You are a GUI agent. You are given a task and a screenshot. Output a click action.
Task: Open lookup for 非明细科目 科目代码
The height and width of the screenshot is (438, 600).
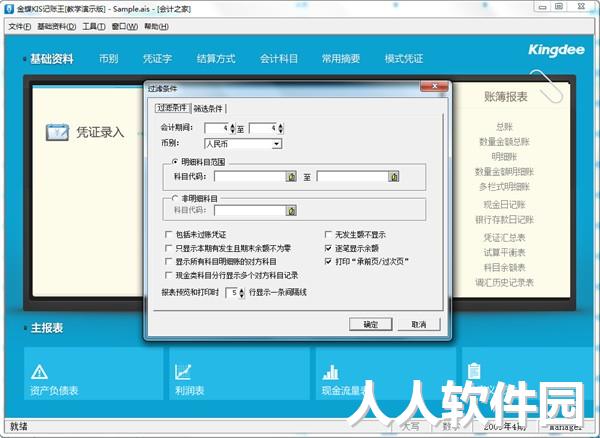291,210
